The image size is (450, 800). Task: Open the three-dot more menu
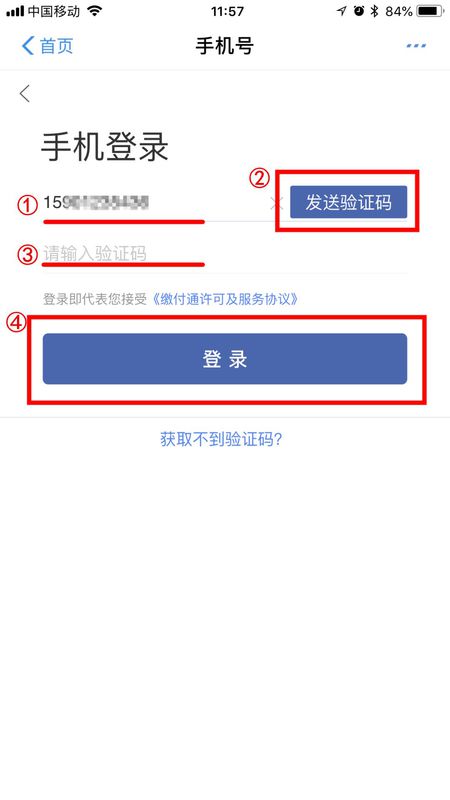coord(416,46)
